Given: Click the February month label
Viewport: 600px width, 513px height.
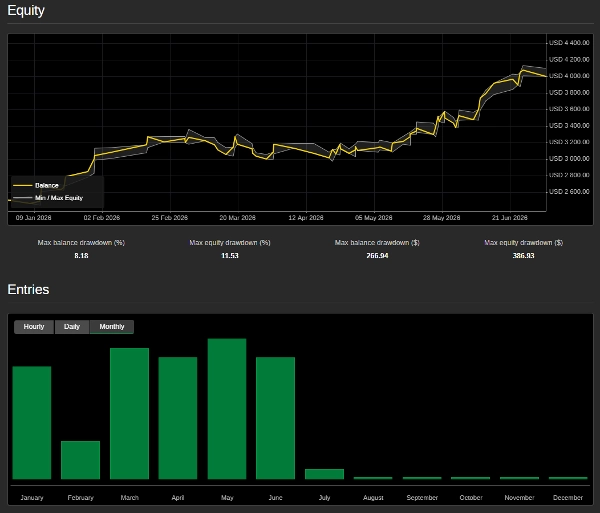Looking at the screenshot, I should 80,498.
